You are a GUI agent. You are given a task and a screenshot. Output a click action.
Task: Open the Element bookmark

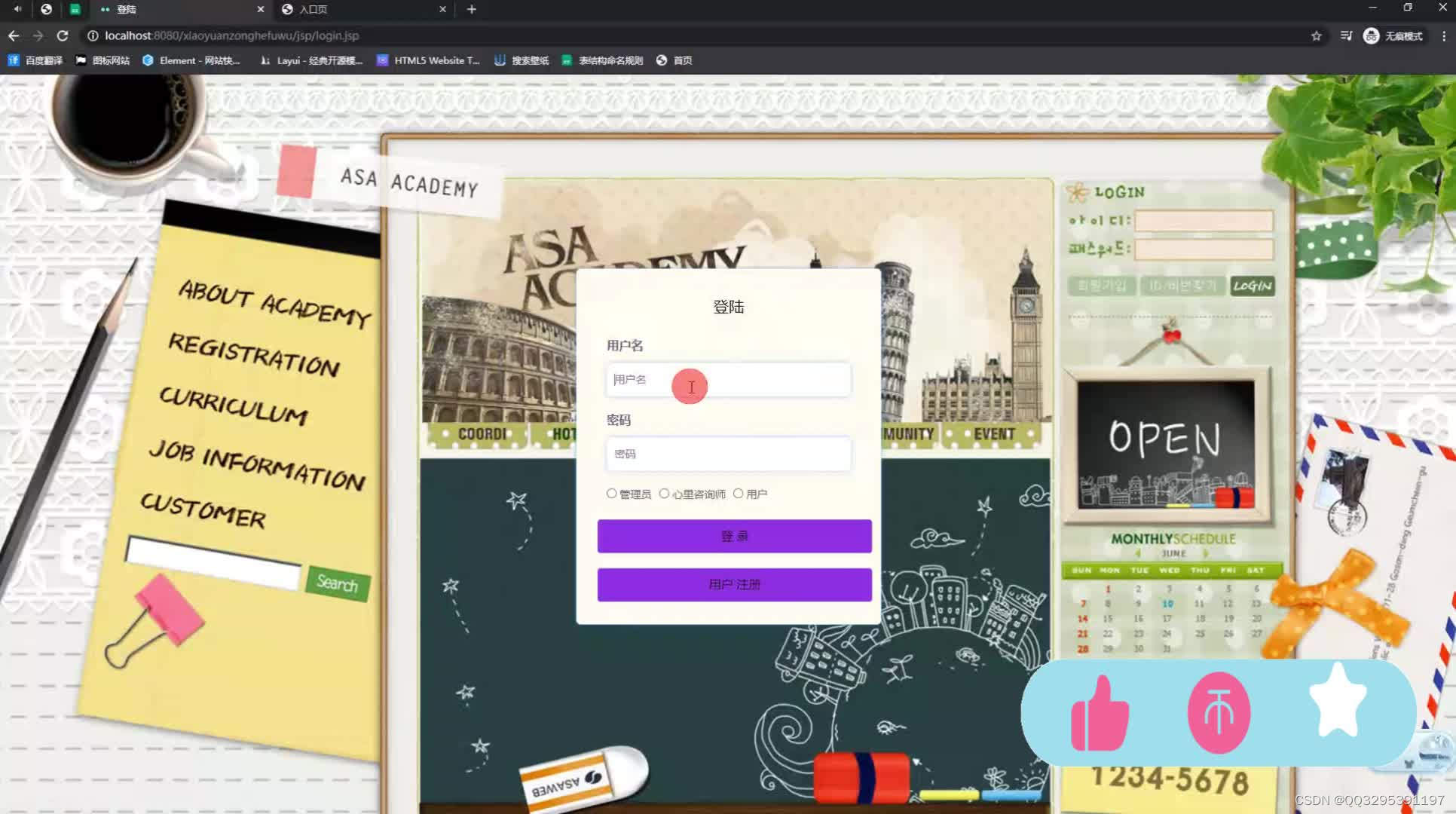(x=191, y=60)
